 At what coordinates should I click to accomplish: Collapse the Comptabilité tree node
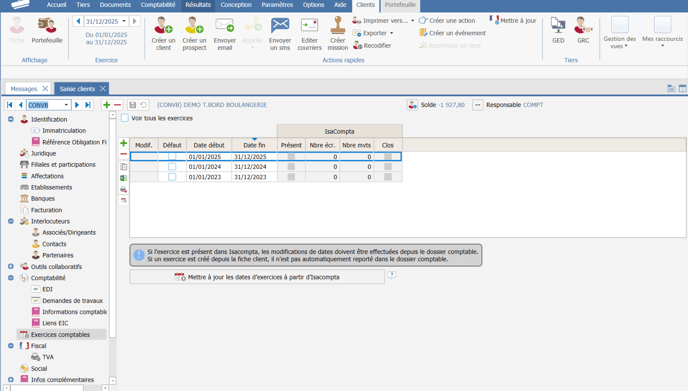[11, 278]
